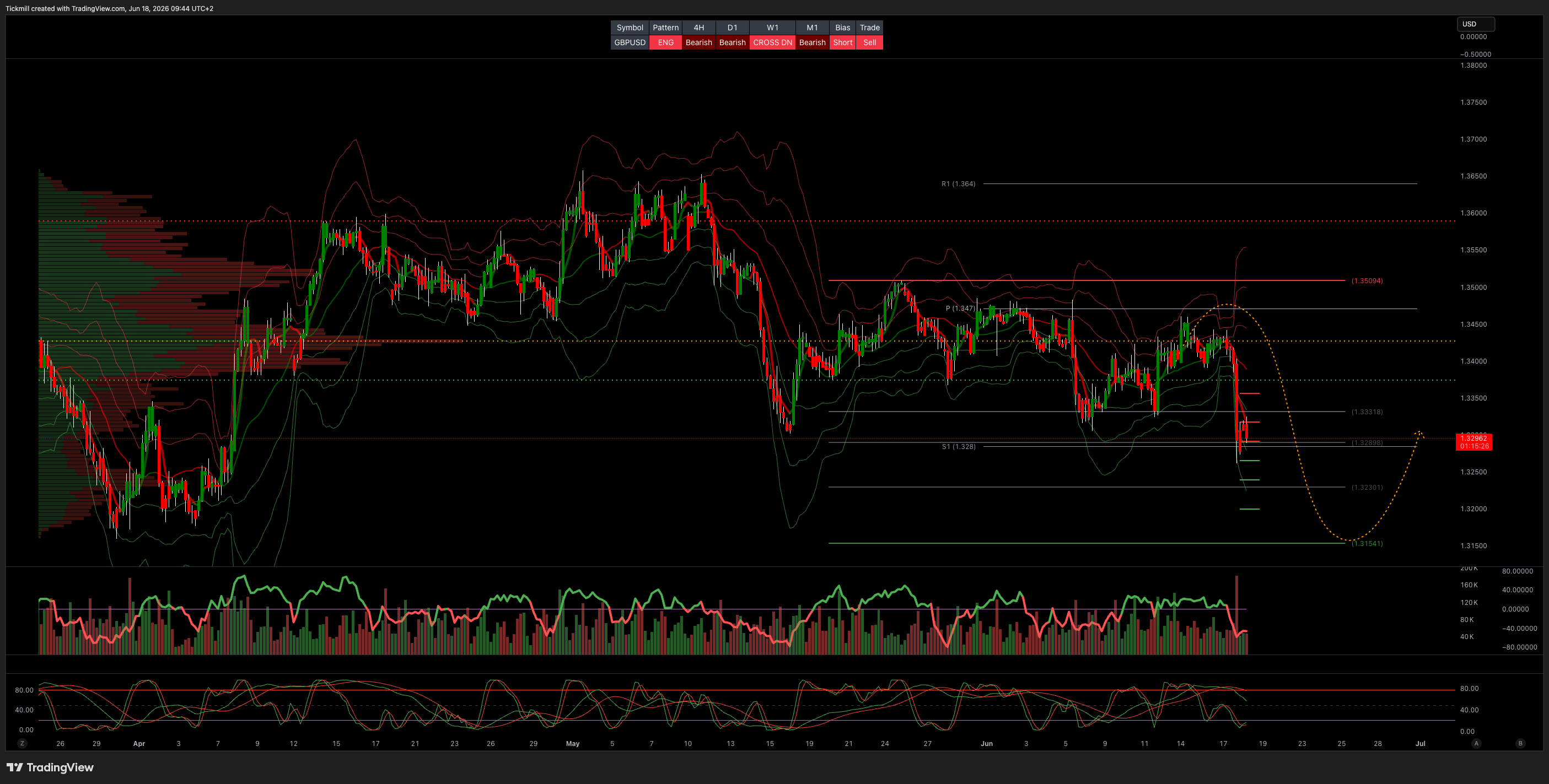Image resolution: width=1549 pixels, height=784 pixels.
Task: Click the W1 timeframe header cell
Action: click(773, 28)
